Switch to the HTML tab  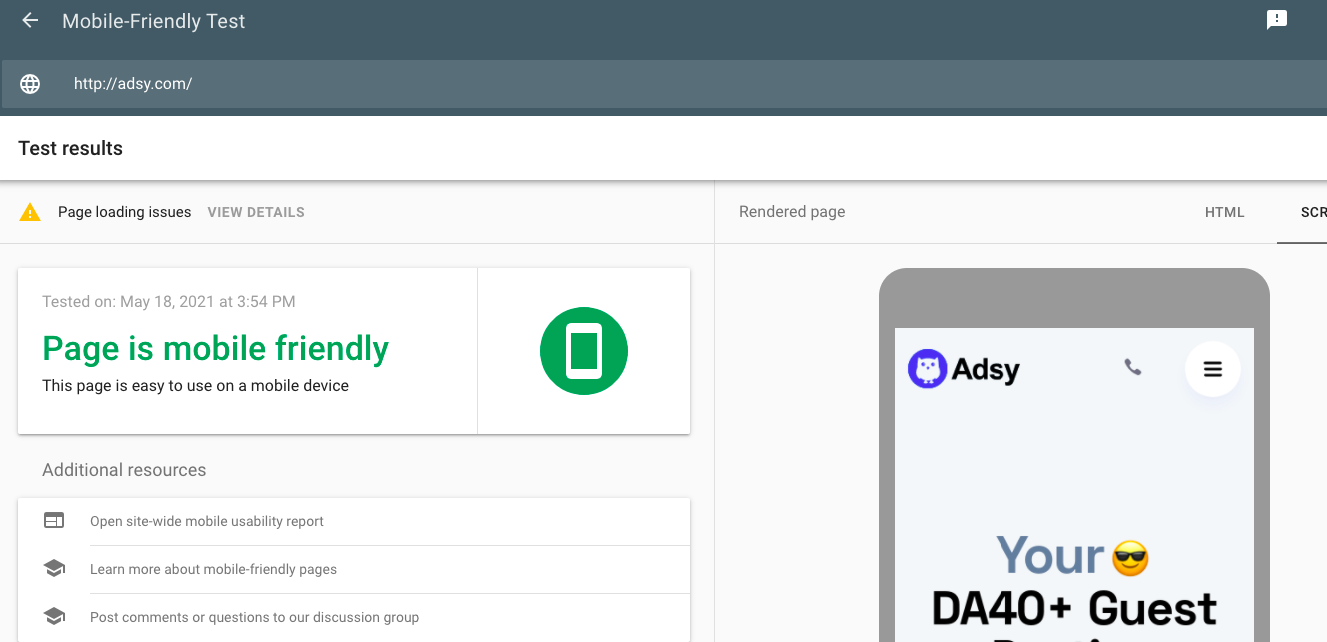(x=1224, y=212)
